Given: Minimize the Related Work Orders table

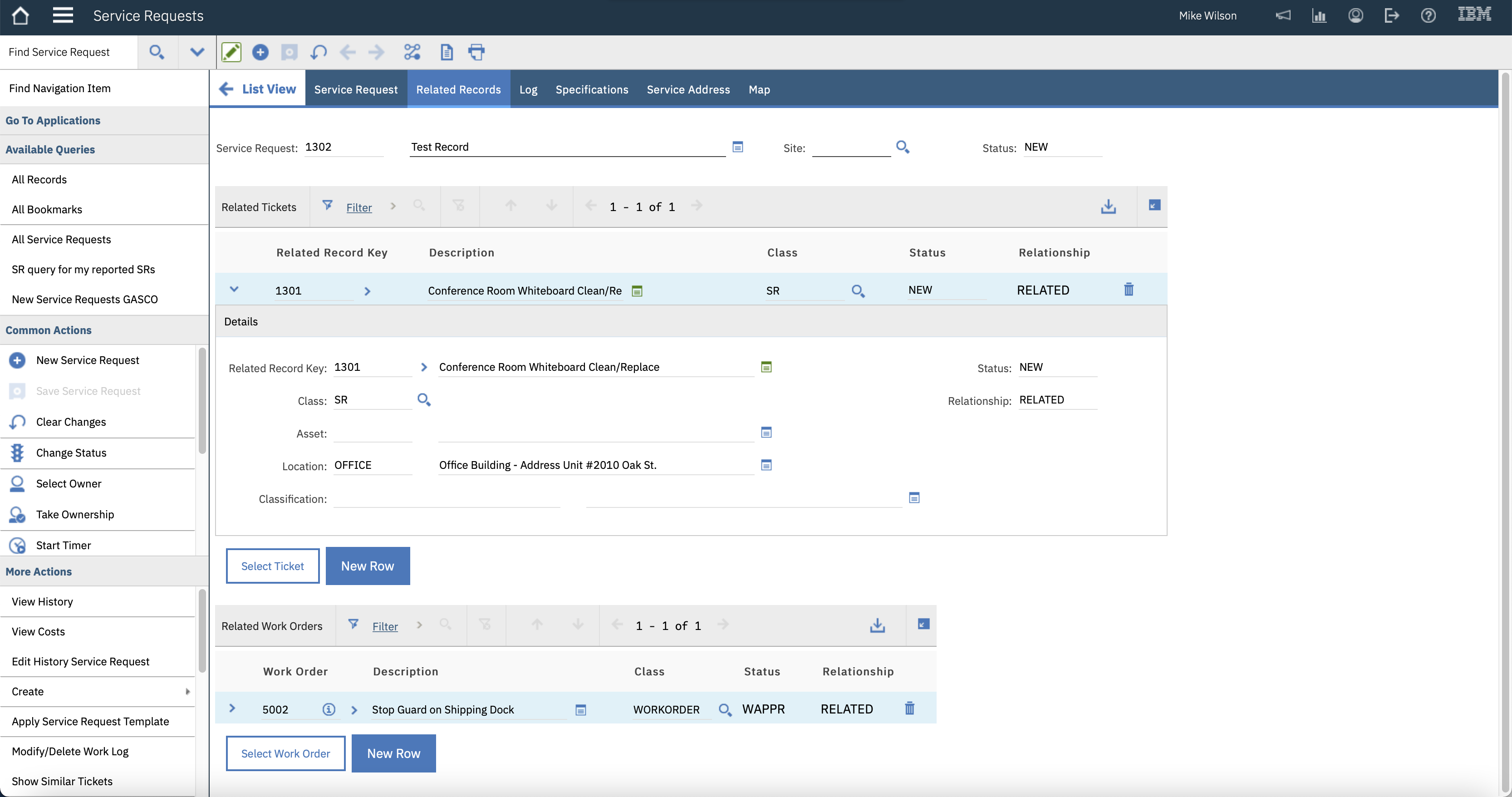Looking at the screenshot, I should [x=923, y=625].
